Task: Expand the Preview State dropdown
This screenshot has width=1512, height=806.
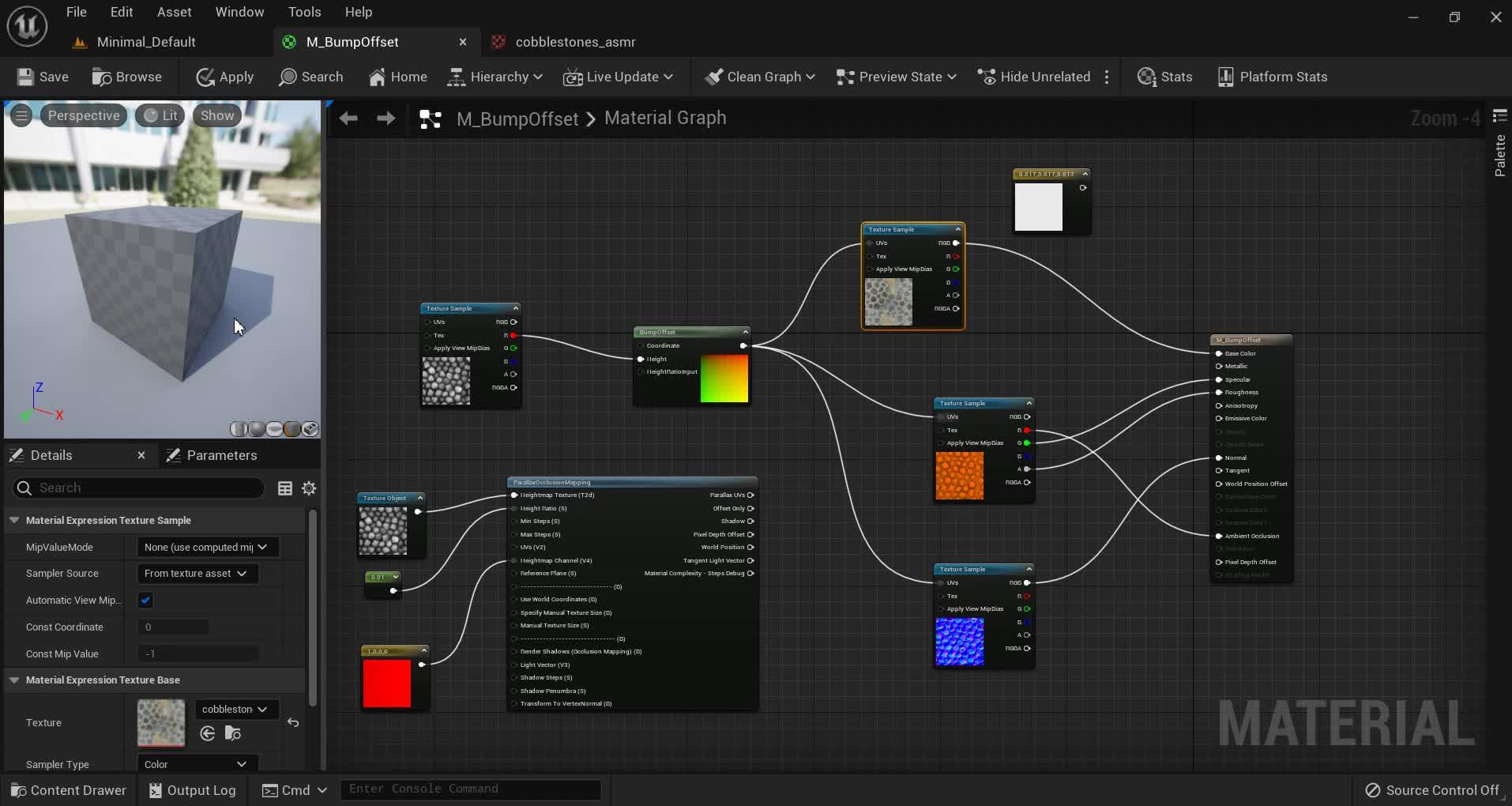Action: click(896, 76)
